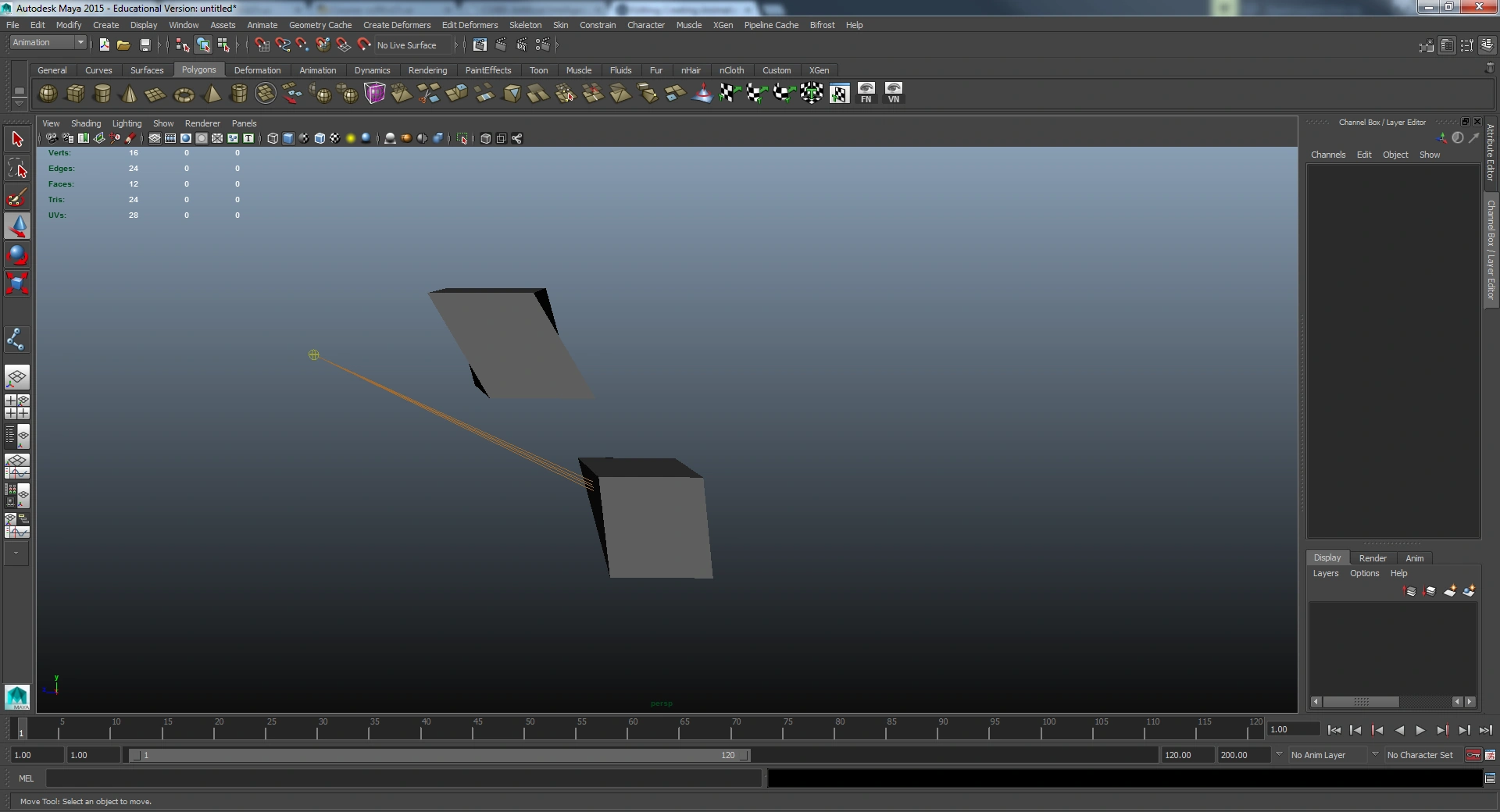Expand the No Character Set dropdown
Viewport: 1500px width, 812px height.
[x=1375, y=755]
